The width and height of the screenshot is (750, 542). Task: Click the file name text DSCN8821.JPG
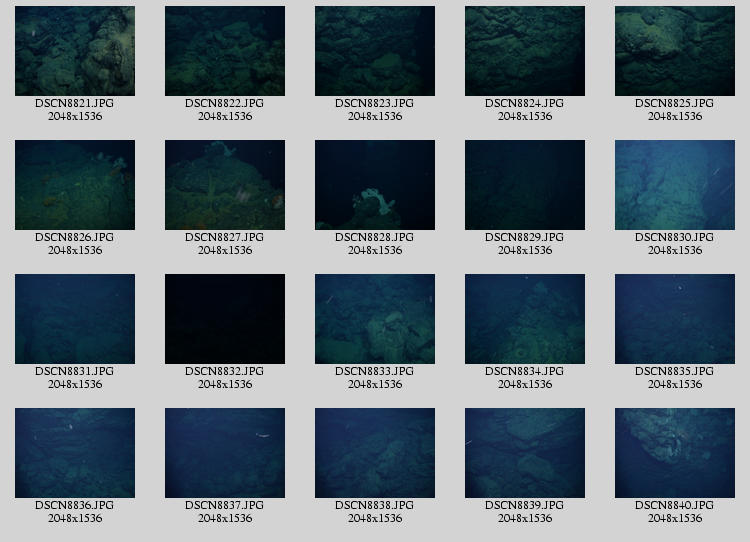coord(75,103)
